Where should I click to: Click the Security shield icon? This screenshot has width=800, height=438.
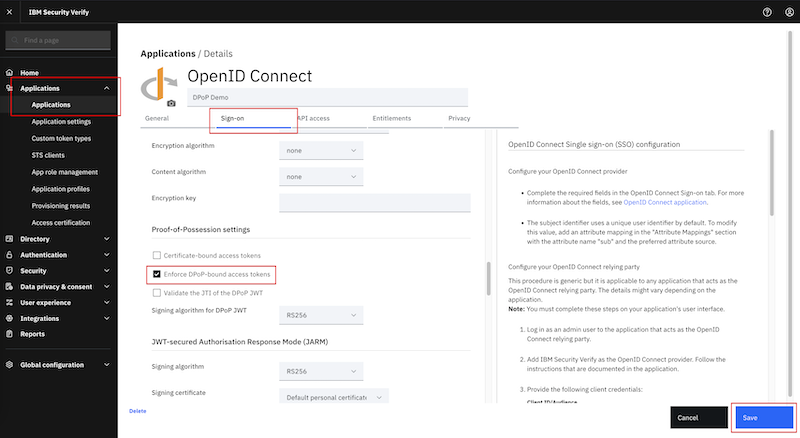point(9,271)
